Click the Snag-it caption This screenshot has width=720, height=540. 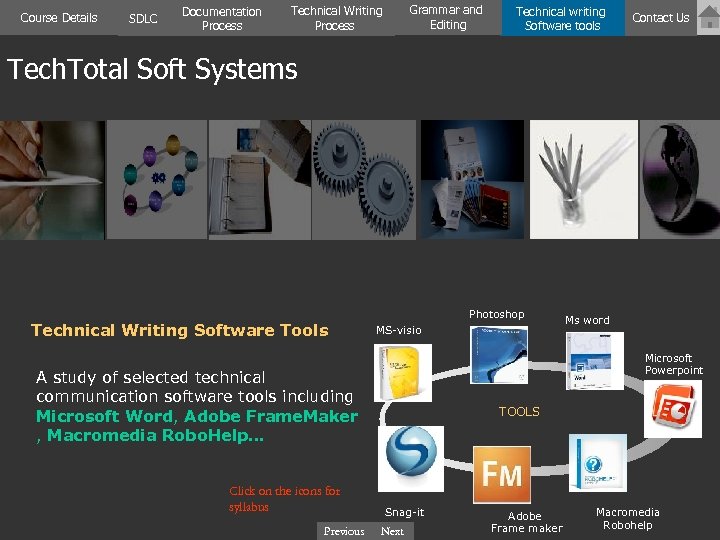[x=405, y=512]
